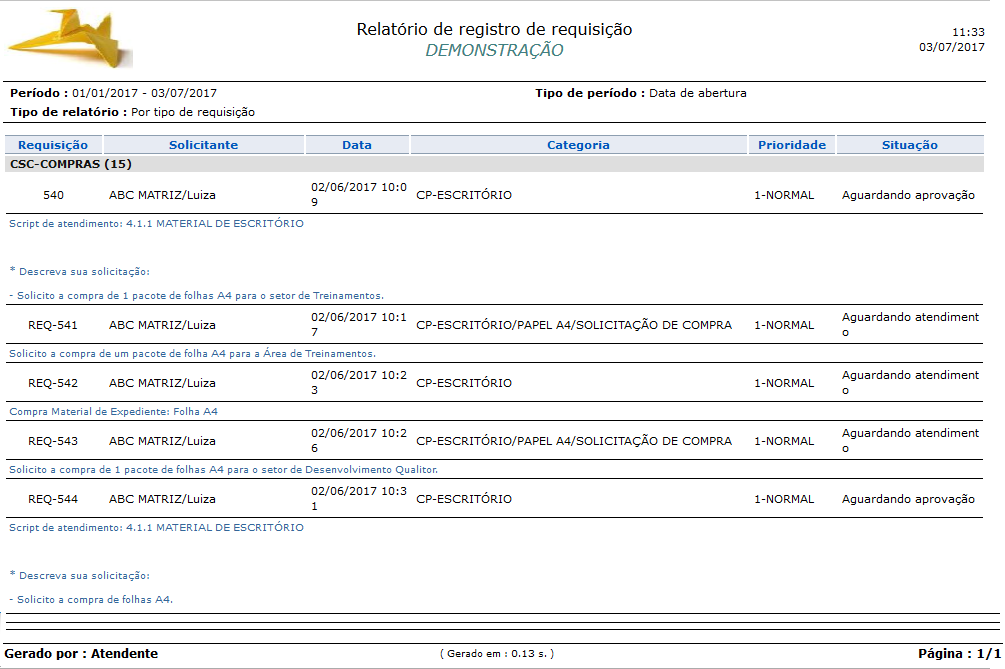The height and width of the screenshot is (669, 1005).
Task: Select the Solicitante column header
Action: (x=203, y=145)
